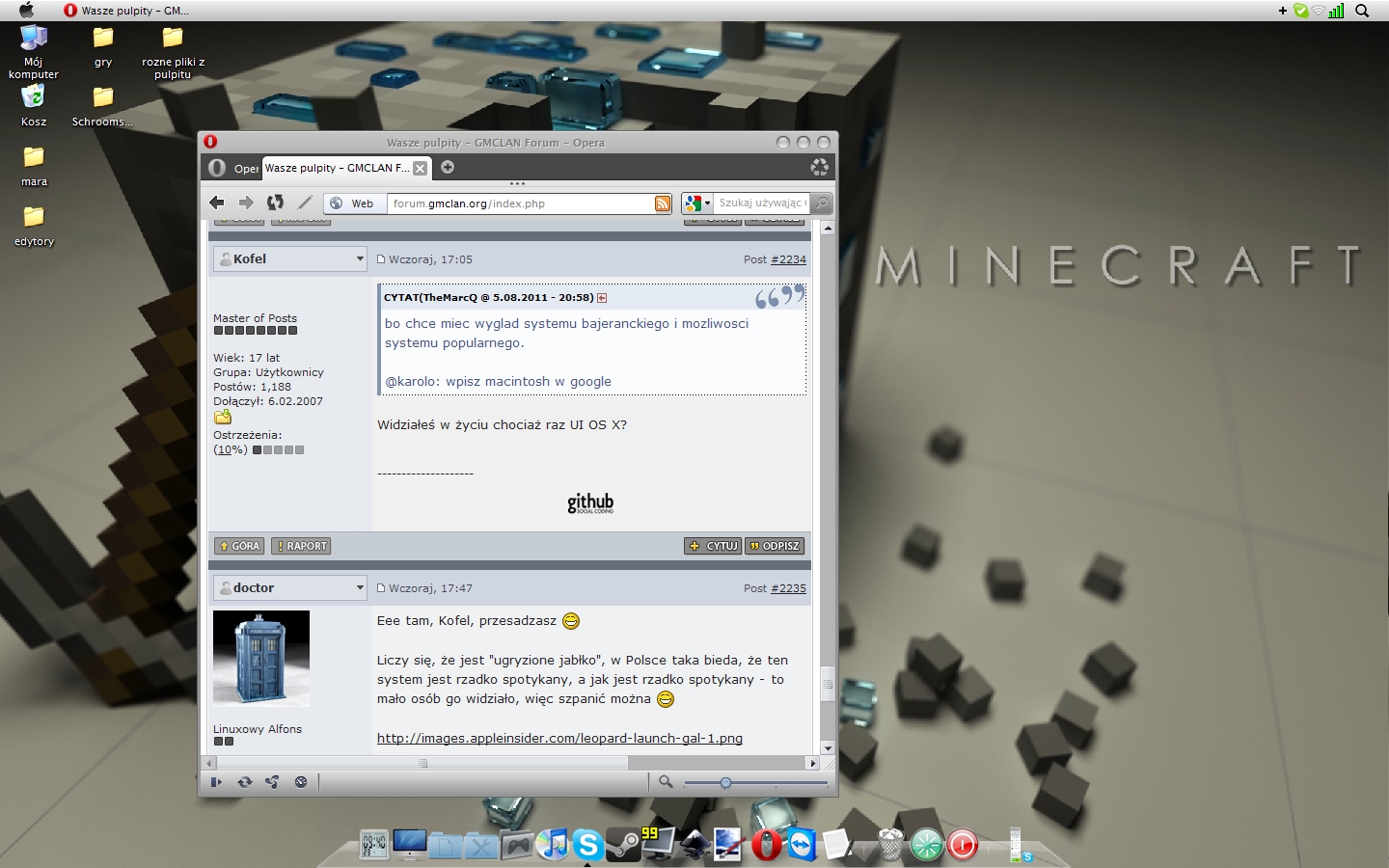Launch Steam from the dock
Image resolution: width=1389 pixels, height=868 pixels.
click(624, 845)
